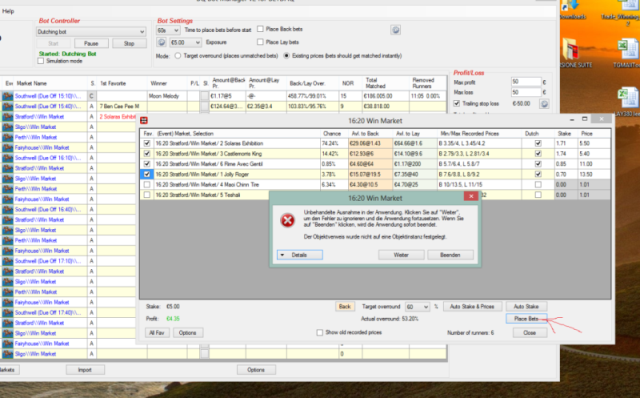
Task: Click the Stop bot button
Action: 129,43
